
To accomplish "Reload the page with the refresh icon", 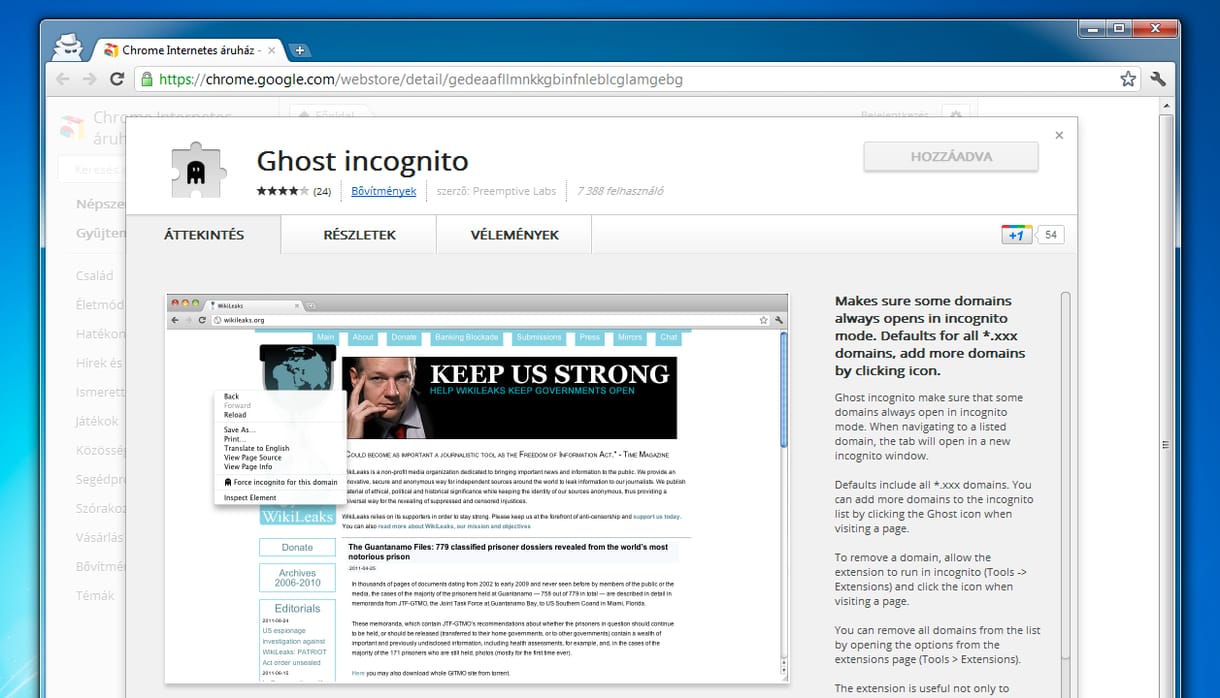I will click(117, 79).
